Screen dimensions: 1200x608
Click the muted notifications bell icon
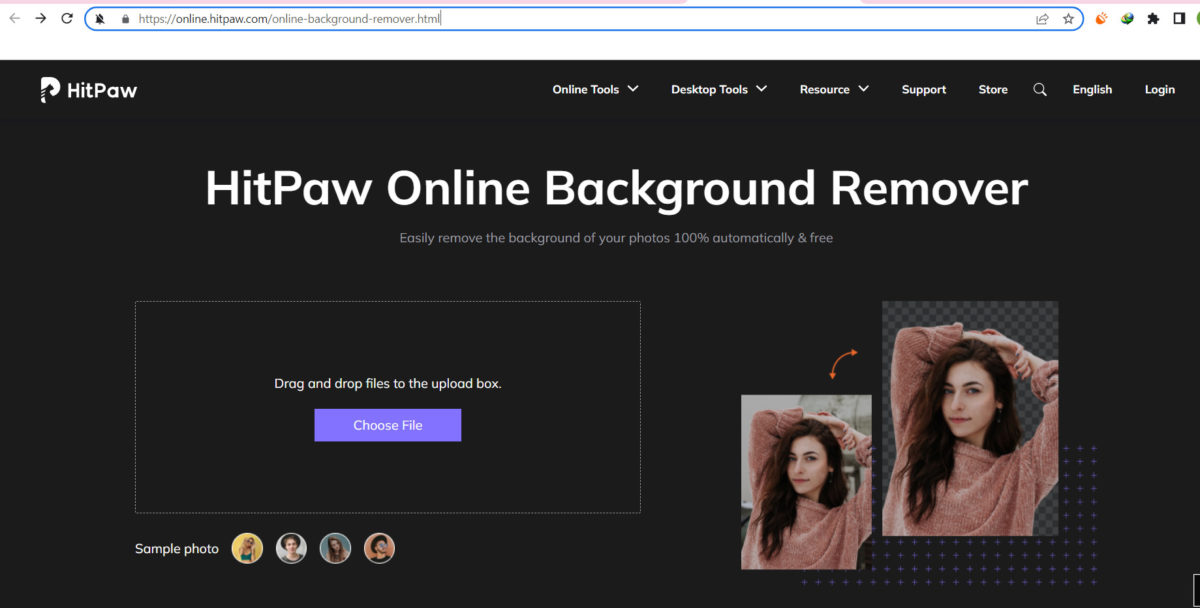(100, 19)
